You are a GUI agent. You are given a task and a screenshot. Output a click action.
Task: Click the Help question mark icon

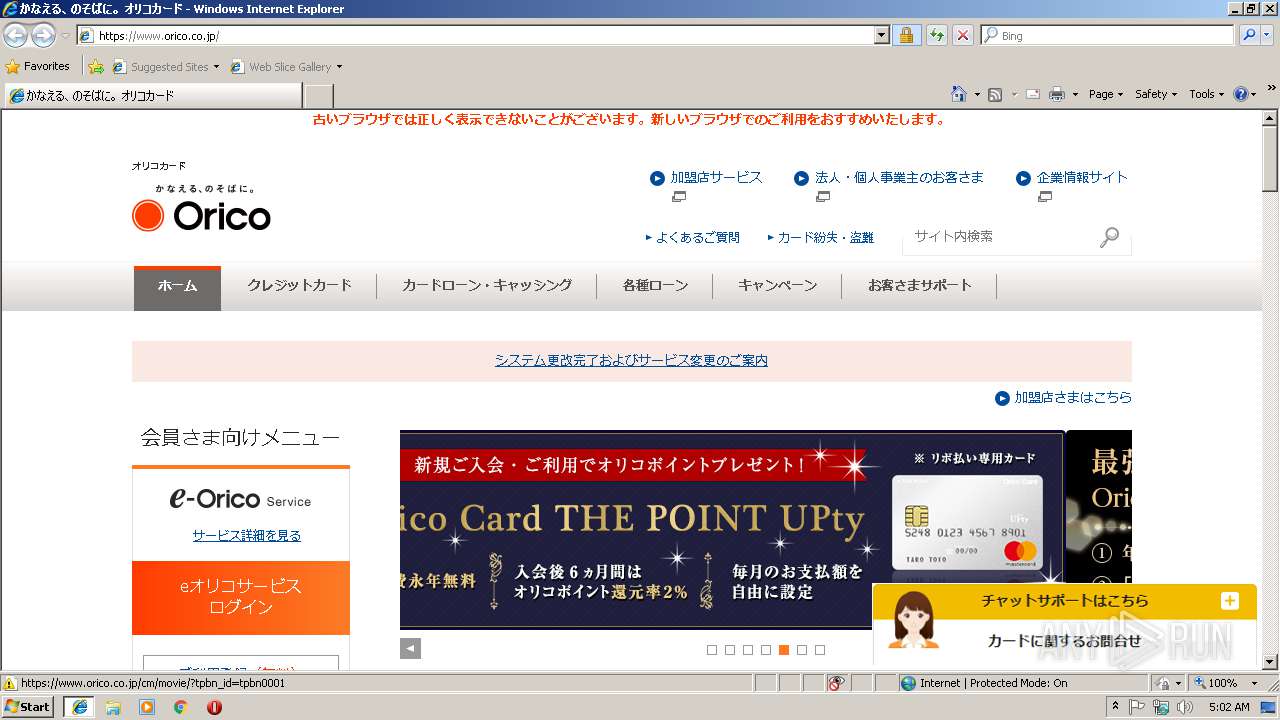tap(1240, 94)
